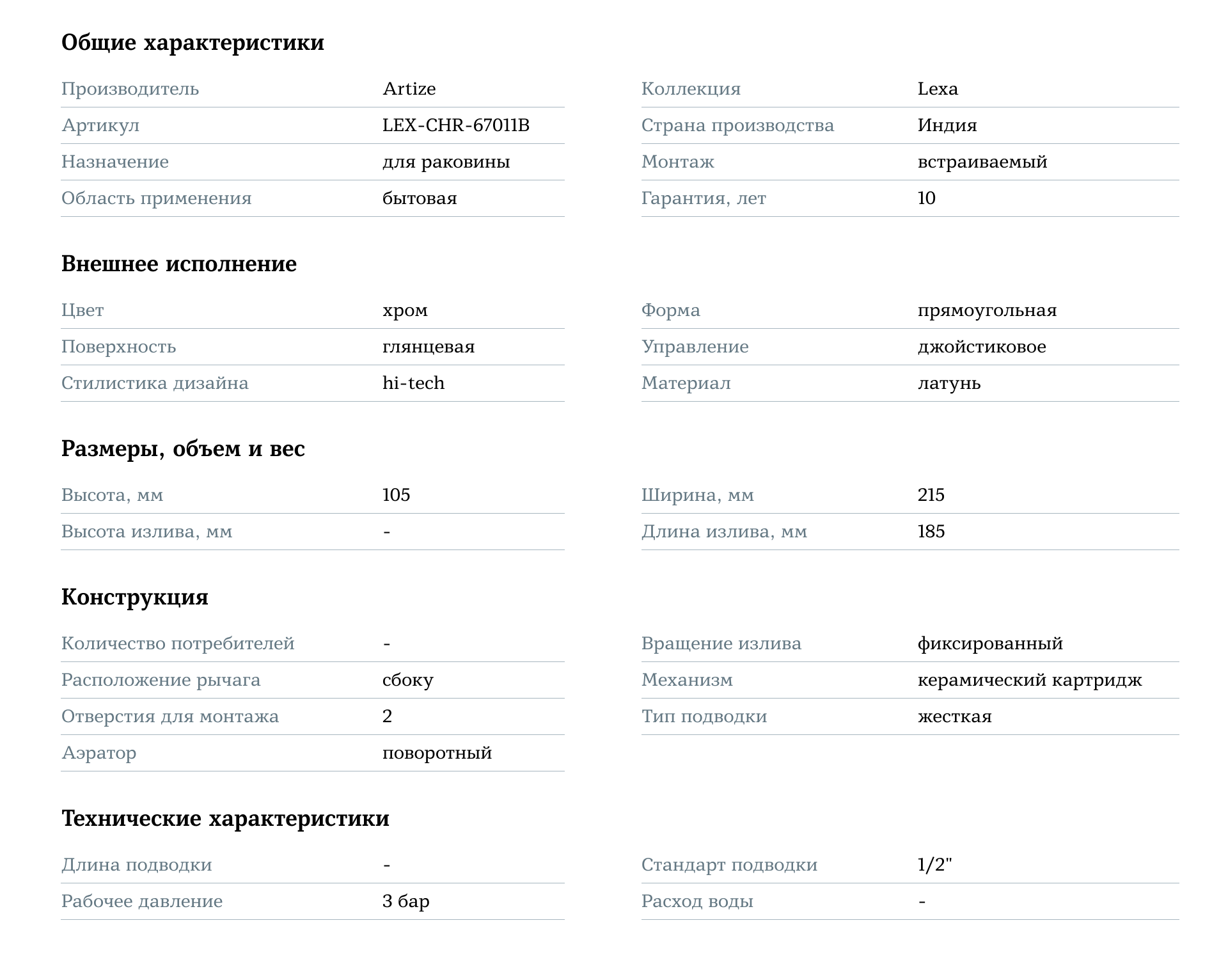Click the hi-tech design style value
The width and height of the screenshot is (1228, 980).
tap(413, 383)
